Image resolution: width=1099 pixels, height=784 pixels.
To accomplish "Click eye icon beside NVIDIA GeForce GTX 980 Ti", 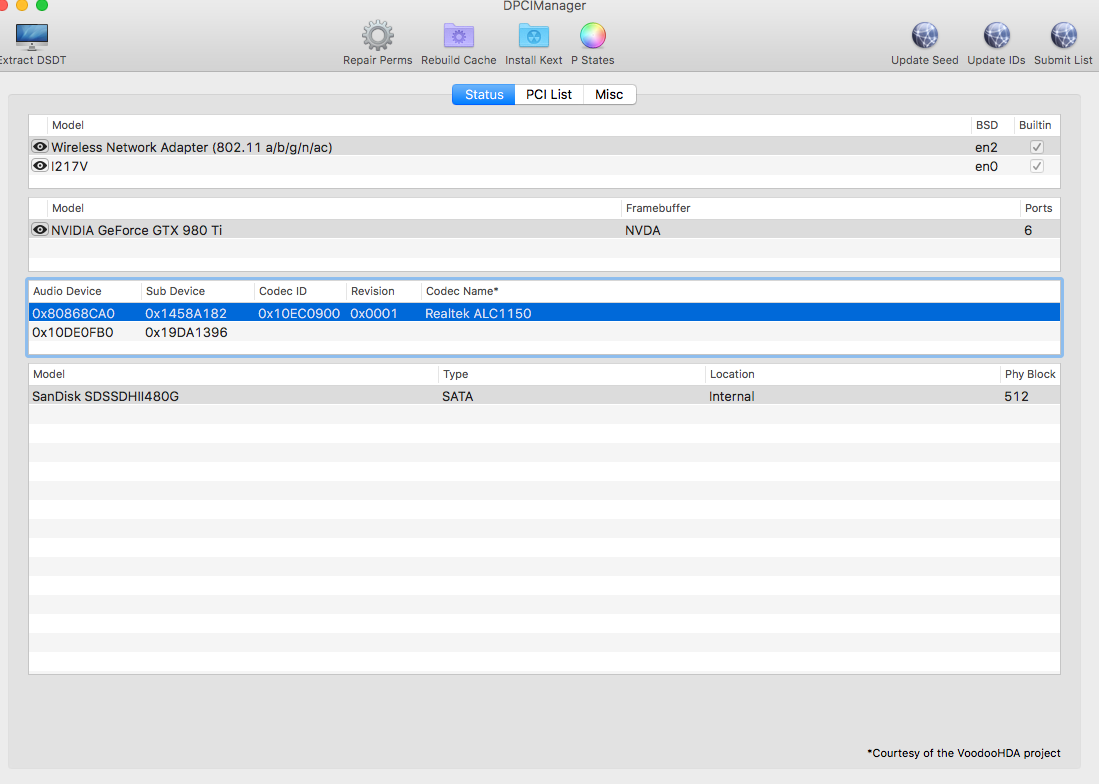I will (x=40, y=230).
